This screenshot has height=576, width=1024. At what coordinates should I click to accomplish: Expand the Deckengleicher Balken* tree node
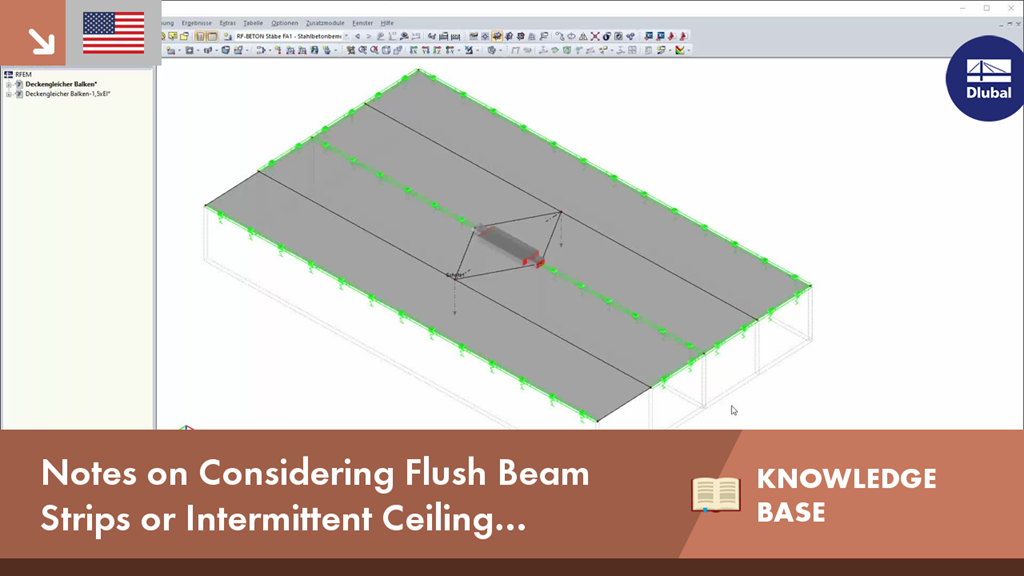8,84
